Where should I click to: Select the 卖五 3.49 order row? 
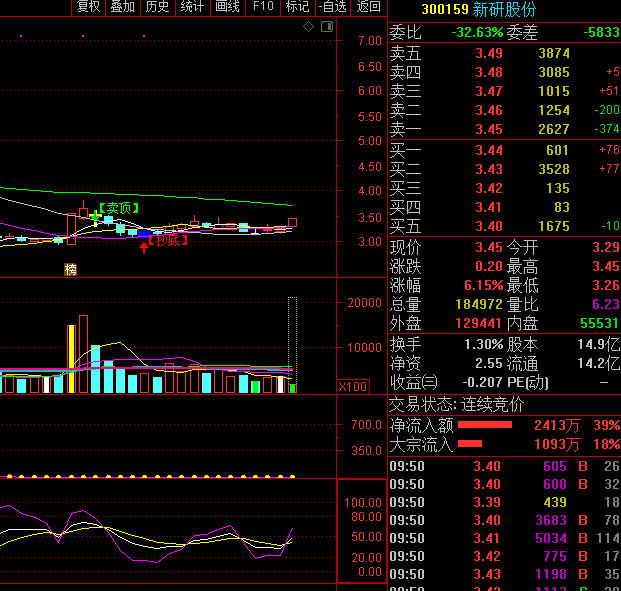(504, 53)
